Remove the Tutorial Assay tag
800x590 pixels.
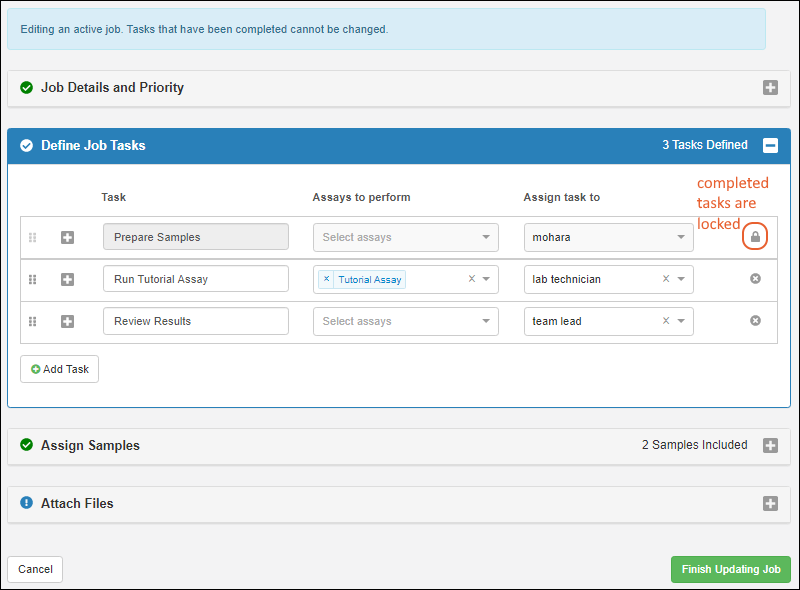326,279
